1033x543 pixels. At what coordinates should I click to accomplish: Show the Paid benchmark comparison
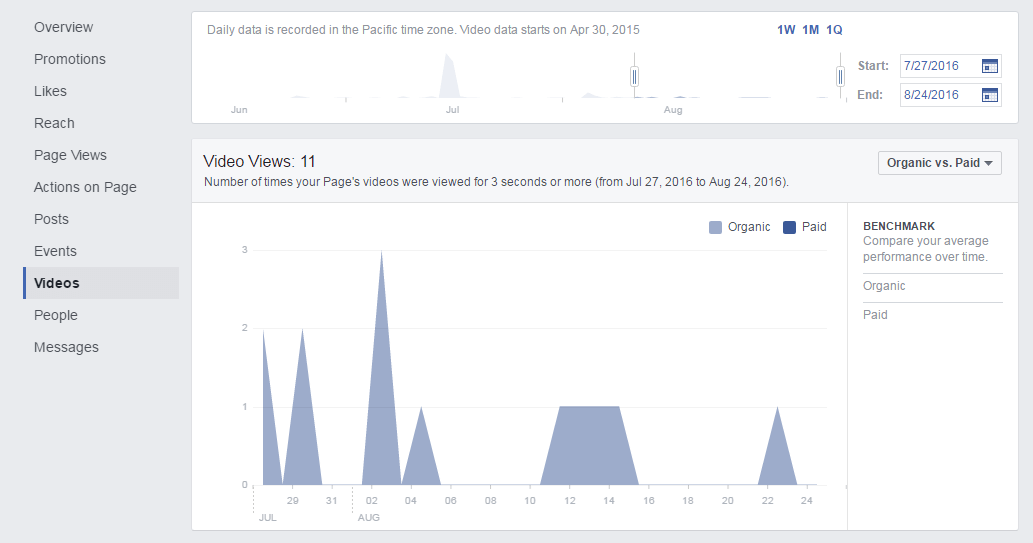point(875,315)
